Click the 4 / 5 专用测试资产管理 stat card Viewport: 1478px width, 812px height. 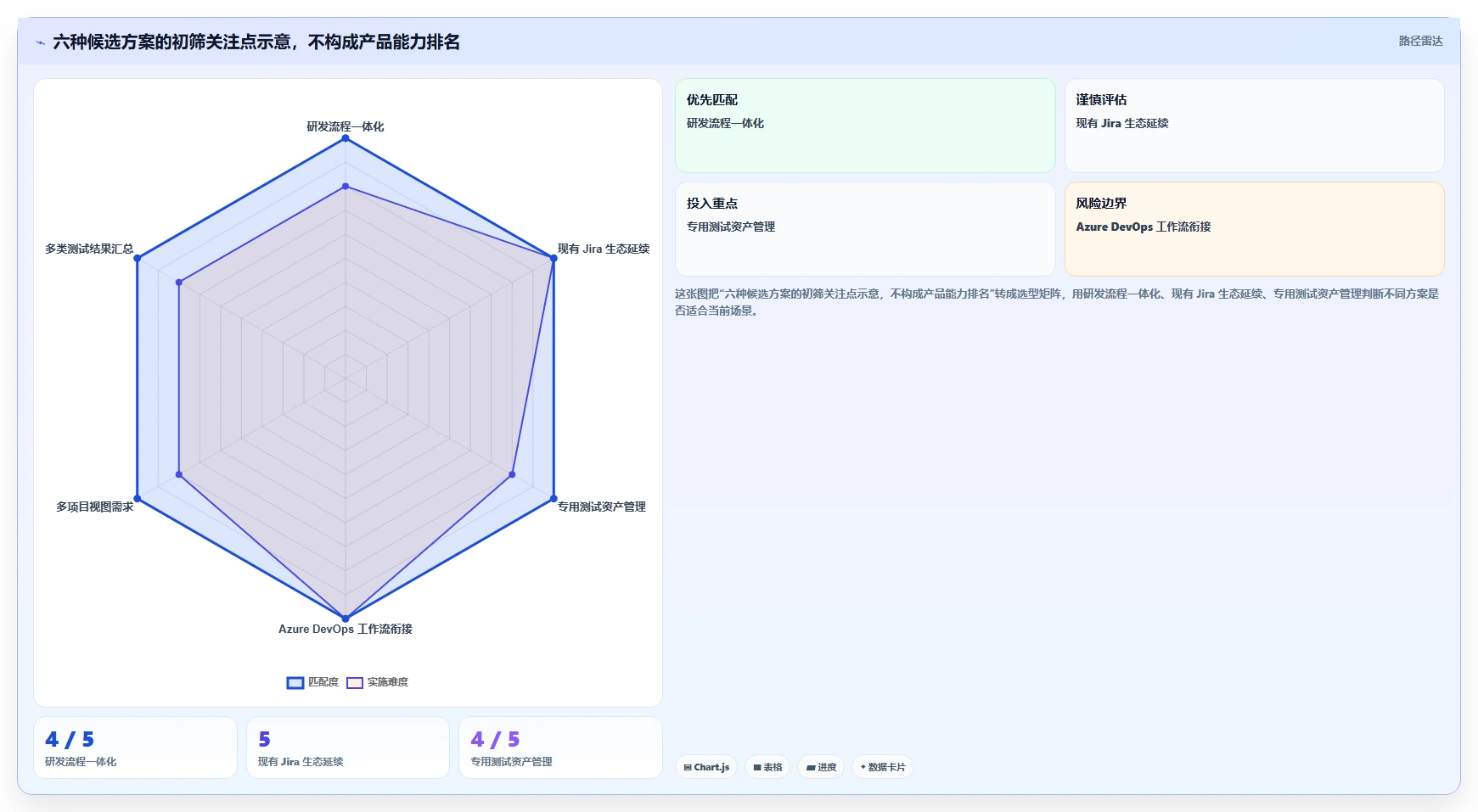[x=560, y=748]
